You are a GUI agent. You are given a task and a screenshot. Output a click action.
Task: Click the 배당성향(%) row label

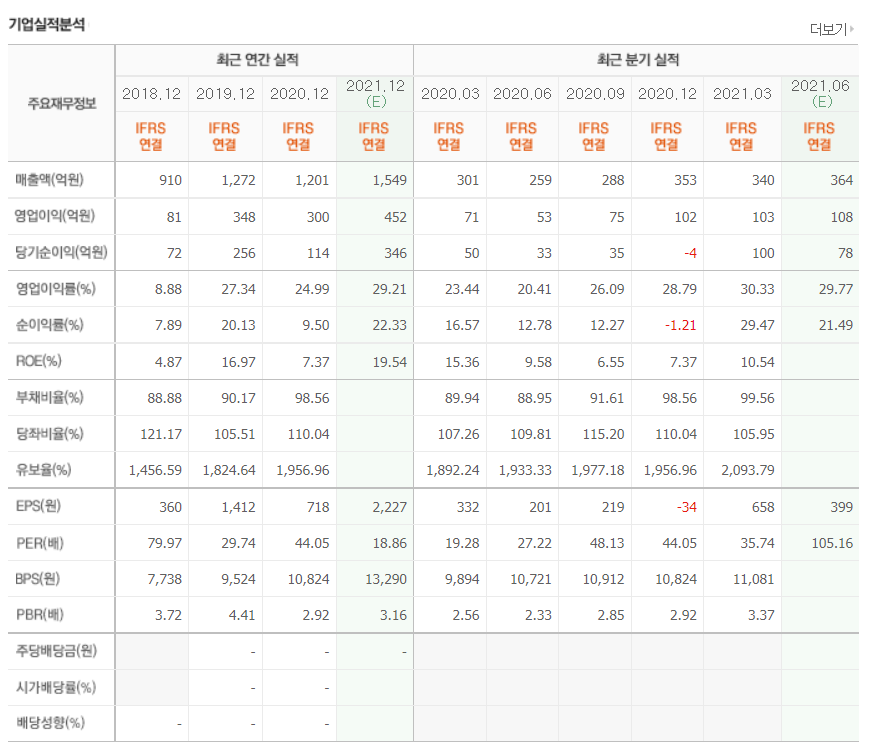pyautogui.click(x=50, y=723)
